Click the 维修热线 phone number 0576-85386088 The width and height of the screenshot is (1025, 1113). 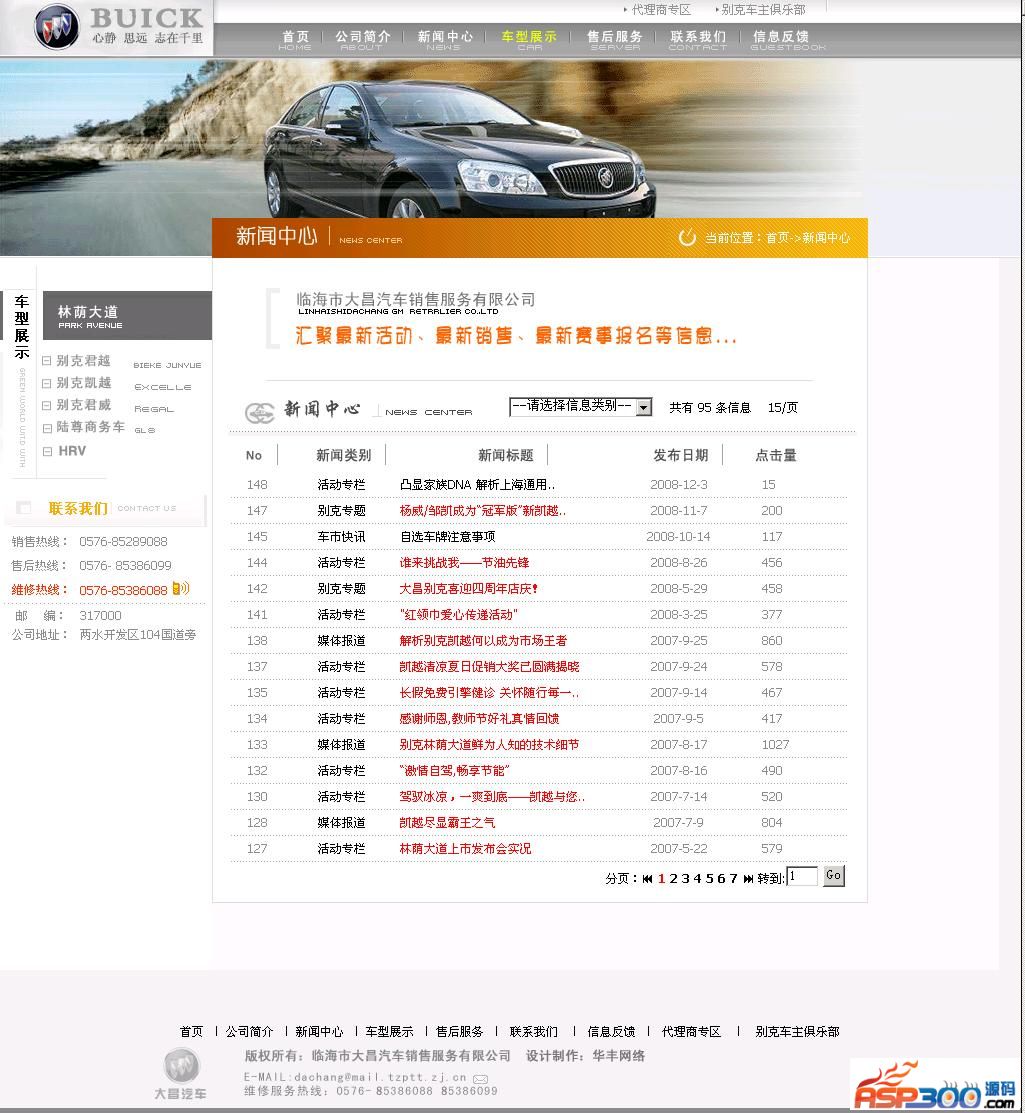(124, 590)
